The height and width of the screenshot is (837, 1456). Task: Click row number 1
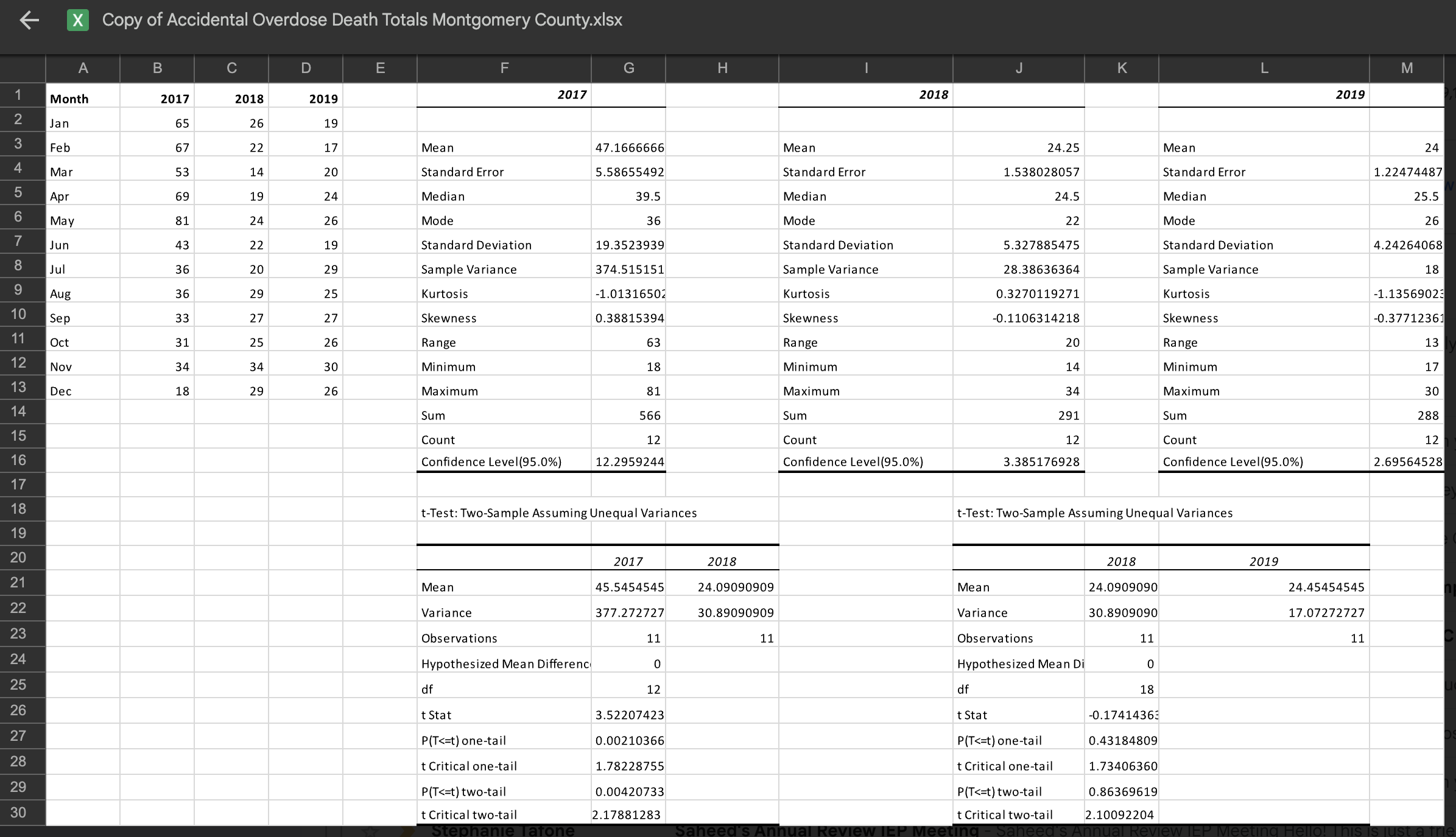point(18,95)
